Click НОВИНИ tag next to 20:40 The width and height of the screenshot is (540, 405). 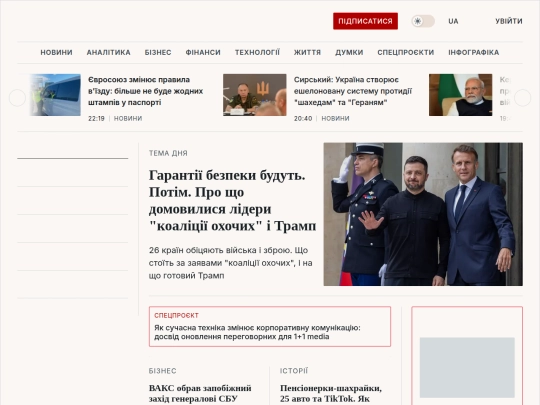335,118
